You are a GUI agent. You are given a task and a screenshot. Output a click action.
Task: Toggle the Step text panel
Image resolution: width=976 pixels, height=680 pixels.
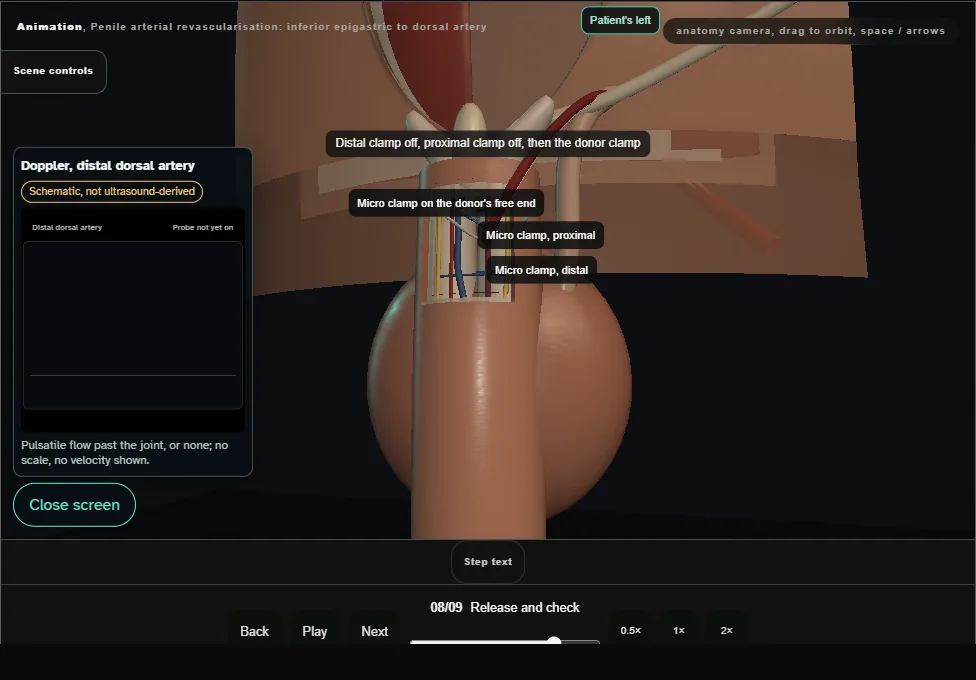pyautogui.click(x=488, y=562)
